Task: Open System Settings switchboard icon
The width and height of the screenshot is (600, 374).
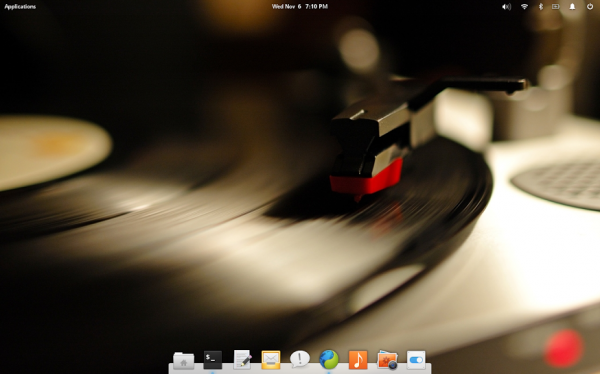Action: tap(416, 360)
